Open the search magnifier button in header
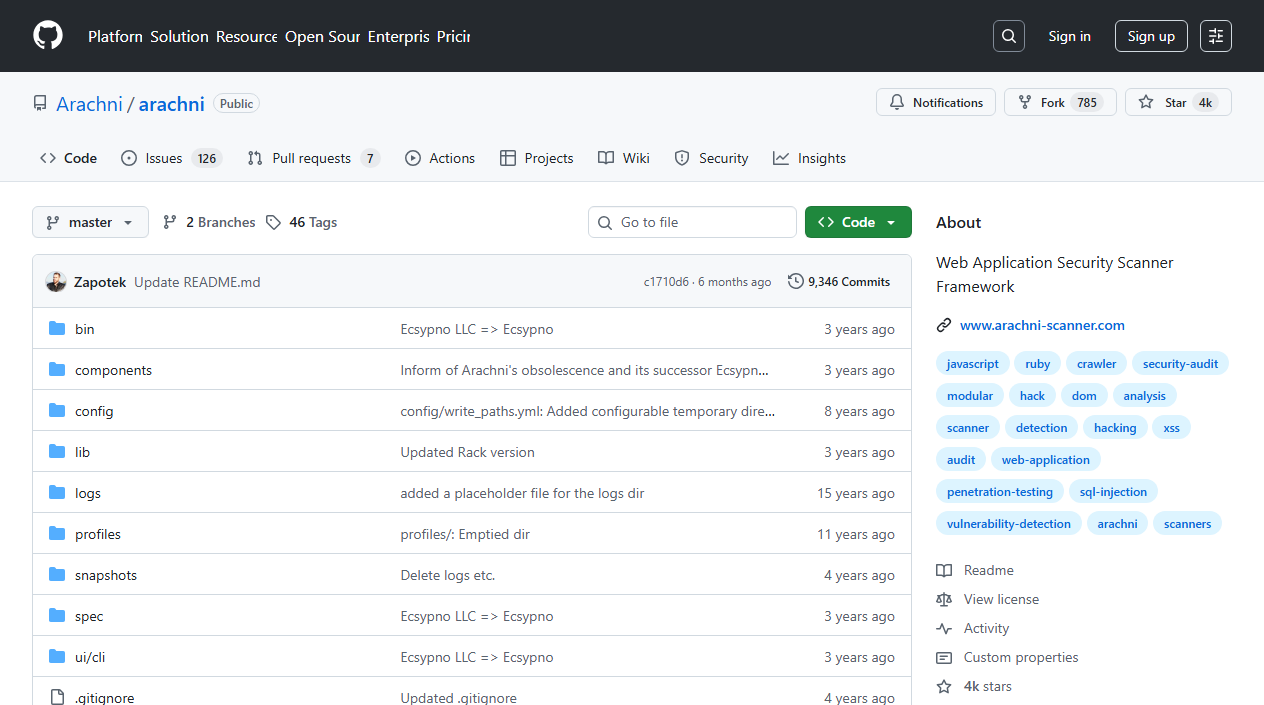 point(1009,36)
